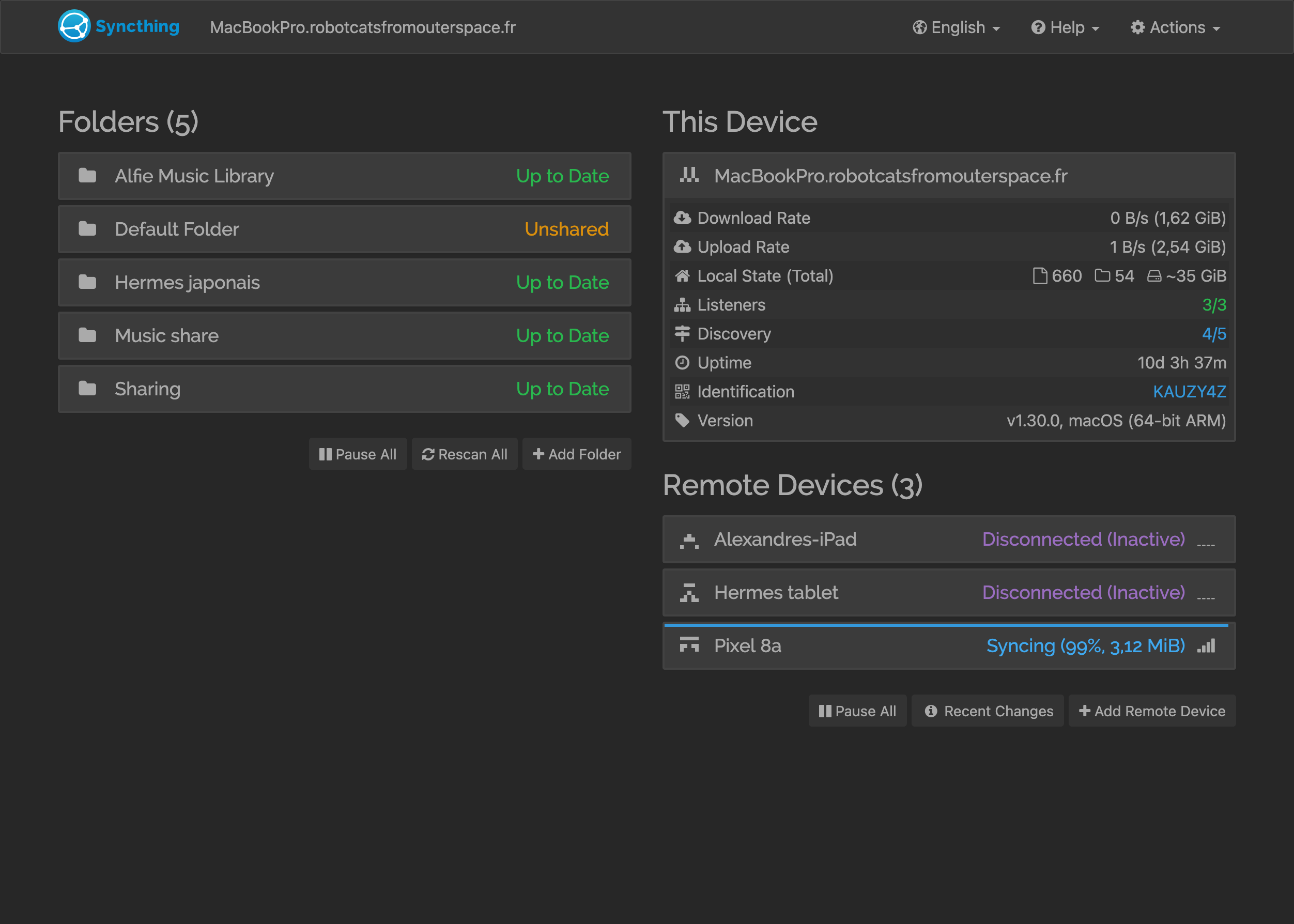Click the Pixel 8a sync progress bar

click(946, 625)
